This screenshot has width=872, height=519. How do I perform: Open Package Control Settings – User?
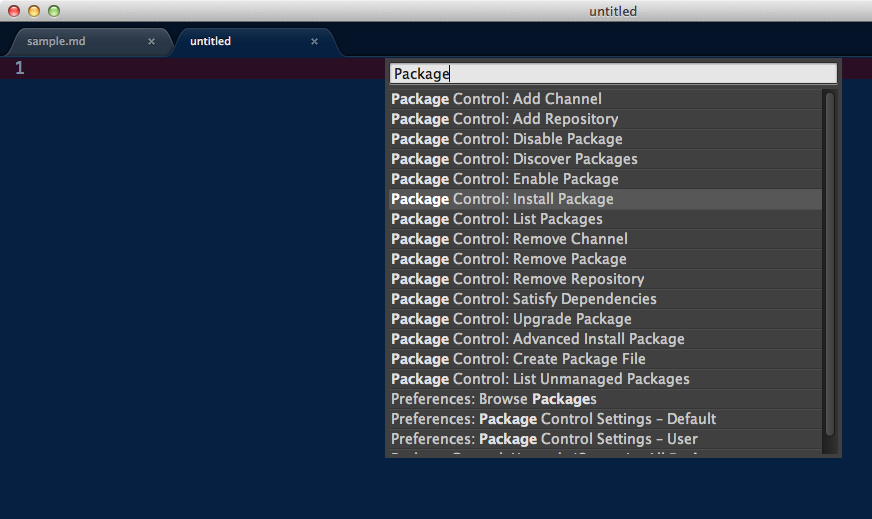point(605,439)
